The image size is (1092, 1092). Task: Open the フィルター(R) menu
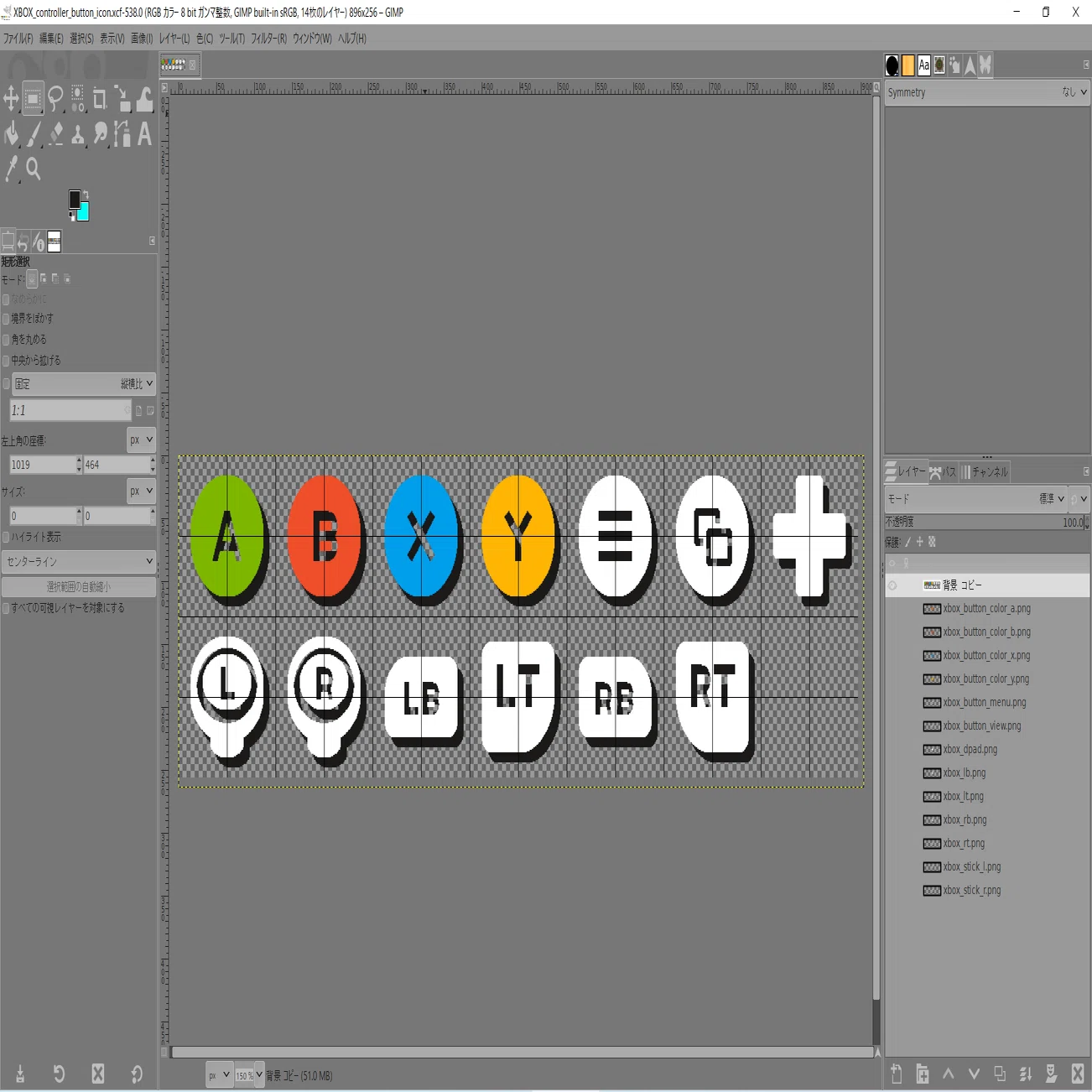(268, 39)
